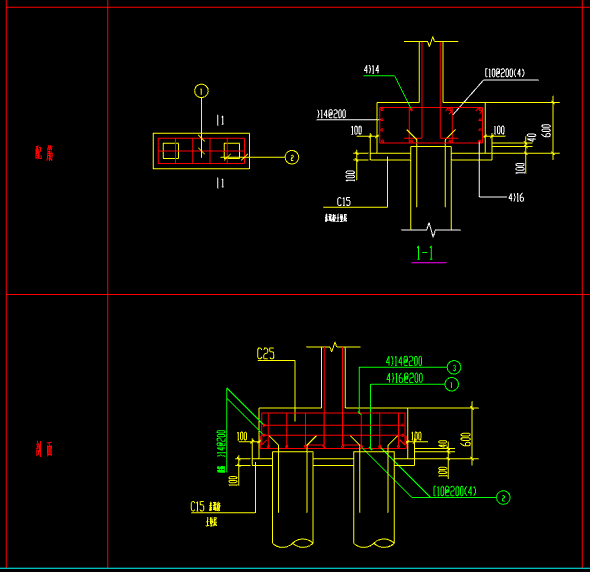Click the red "剖面" row label
This screenshot has width=590, height=572.
click(44, 449)
